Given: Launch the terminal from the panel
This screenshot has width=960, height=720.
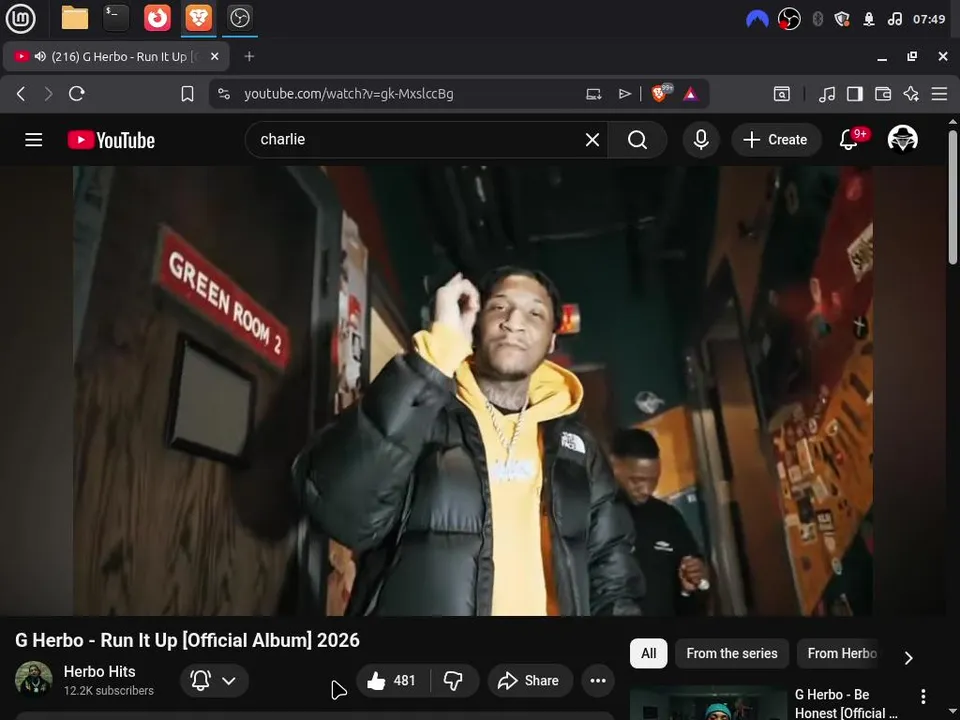Looking at the screenshot, I should tap(116, 18).
